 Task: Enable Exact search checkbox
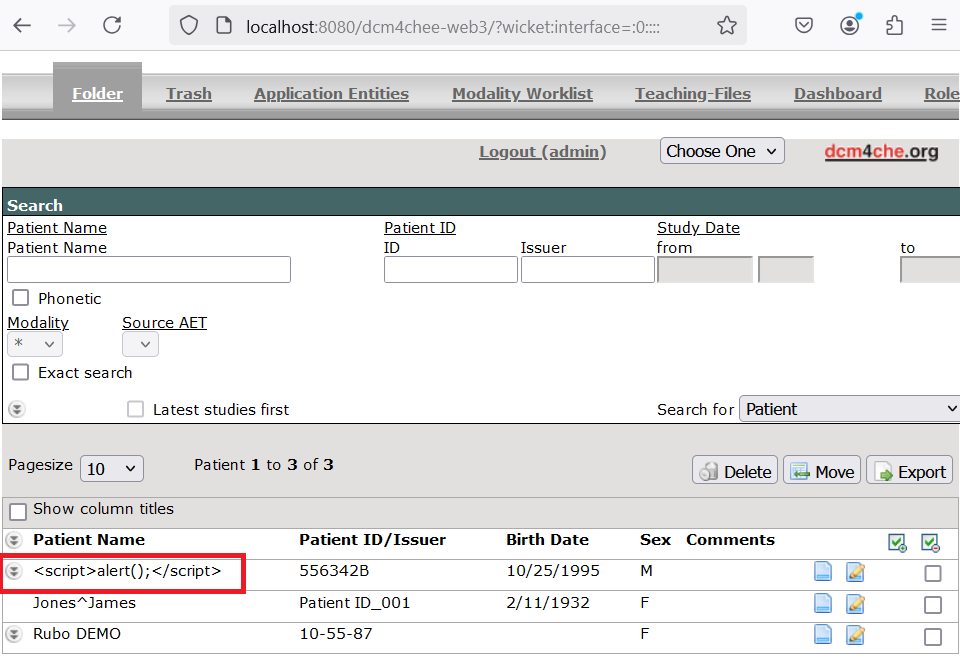pos(21,372)
